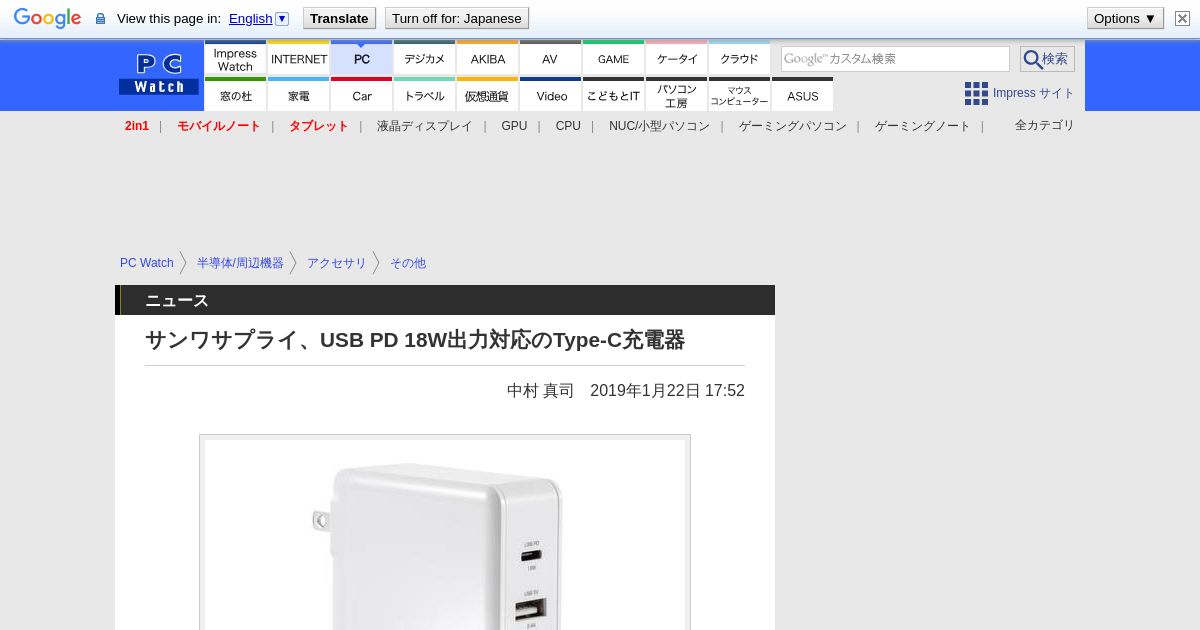
Task: Click the 半導体/周辺機器 breadcrumb
Action: coord(240,263)
